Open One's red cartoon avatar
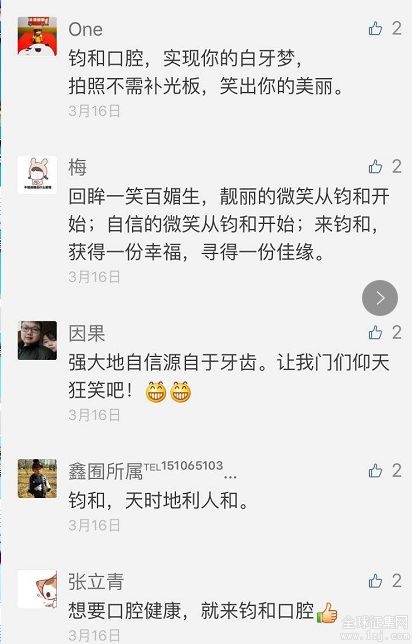The image size is (412, 644). (x=37, y=36)
